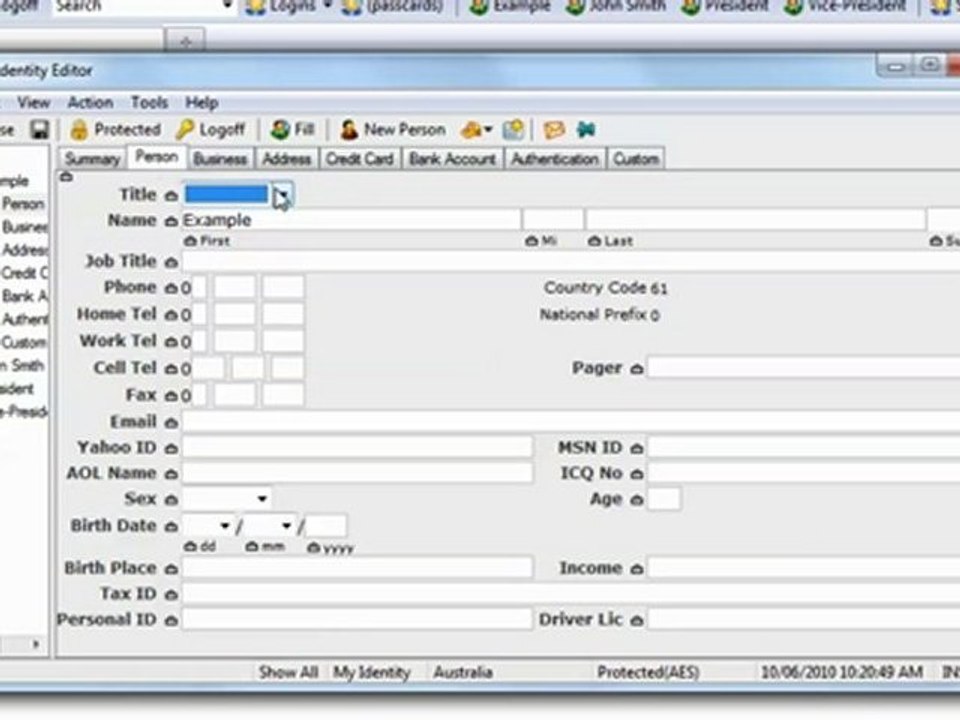Viewport: 960px width, 720px height.
Task: Click the President button in top toolbar
Action: pyautogui.click(x=726, y=6)
